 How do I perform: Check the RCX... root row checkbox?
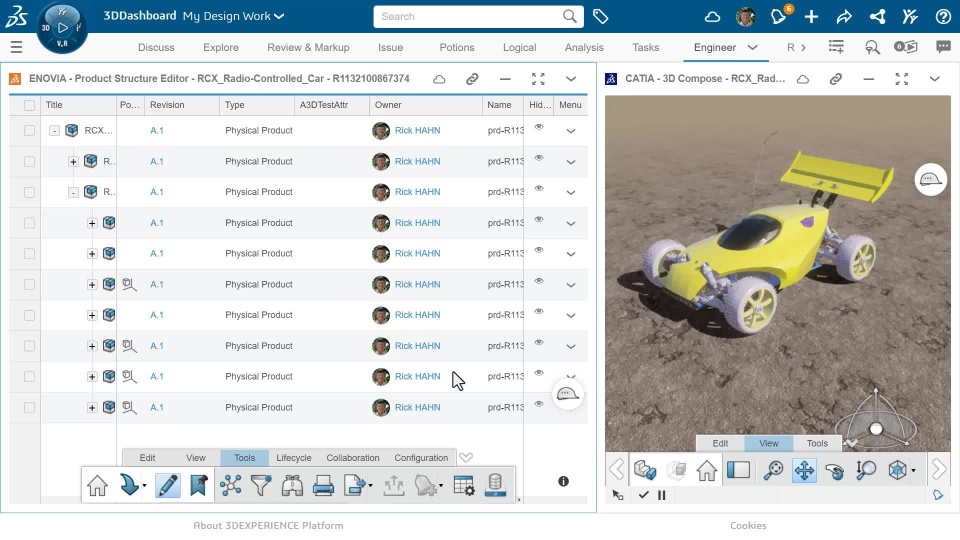click(x=29, y=130)
